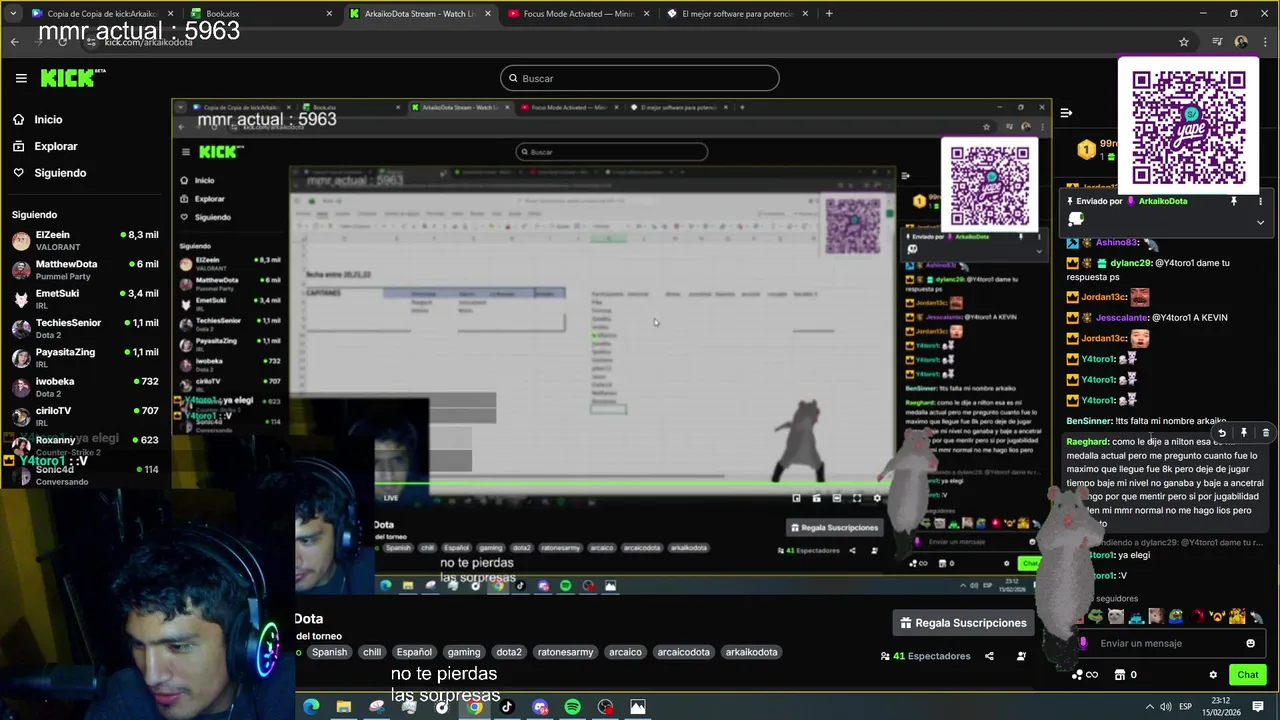This screenshot has width=1280, height=720.
Task: Click the channel points infinity icon
Action: (1091, 675)
